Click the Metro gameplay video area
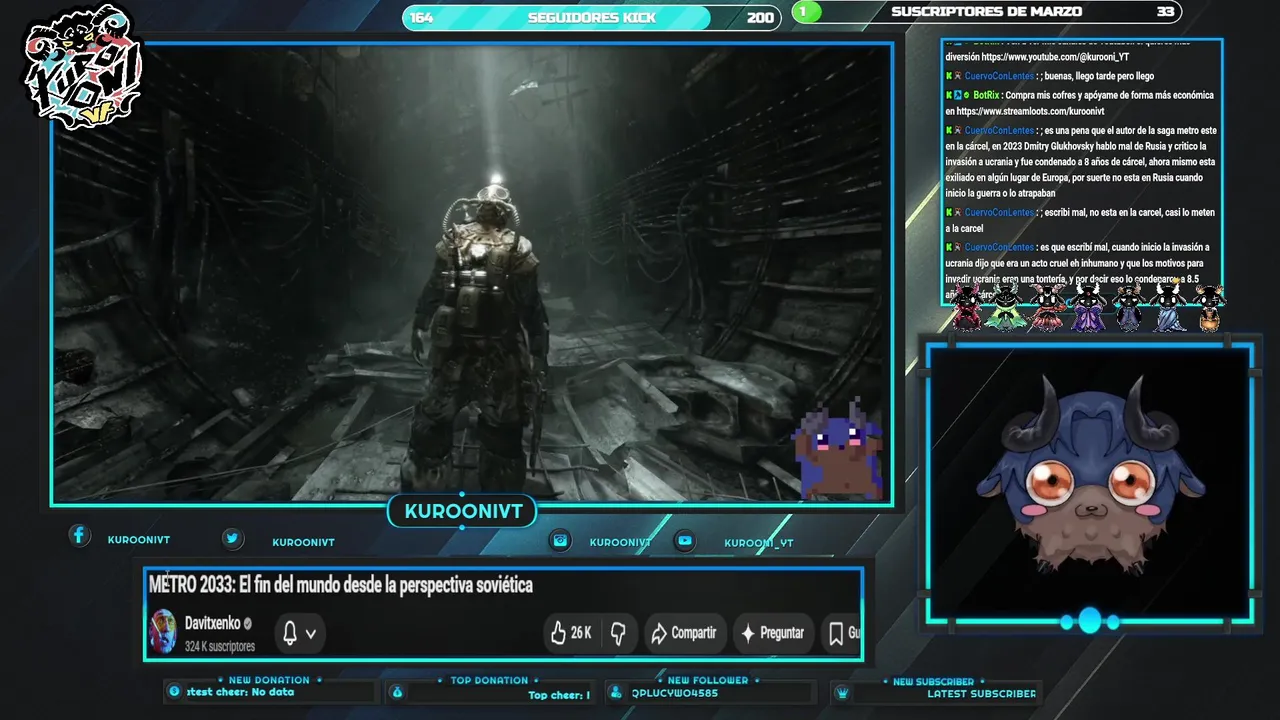The height and width of the screenshot is (720, 1280). click(x=472, y=272)
